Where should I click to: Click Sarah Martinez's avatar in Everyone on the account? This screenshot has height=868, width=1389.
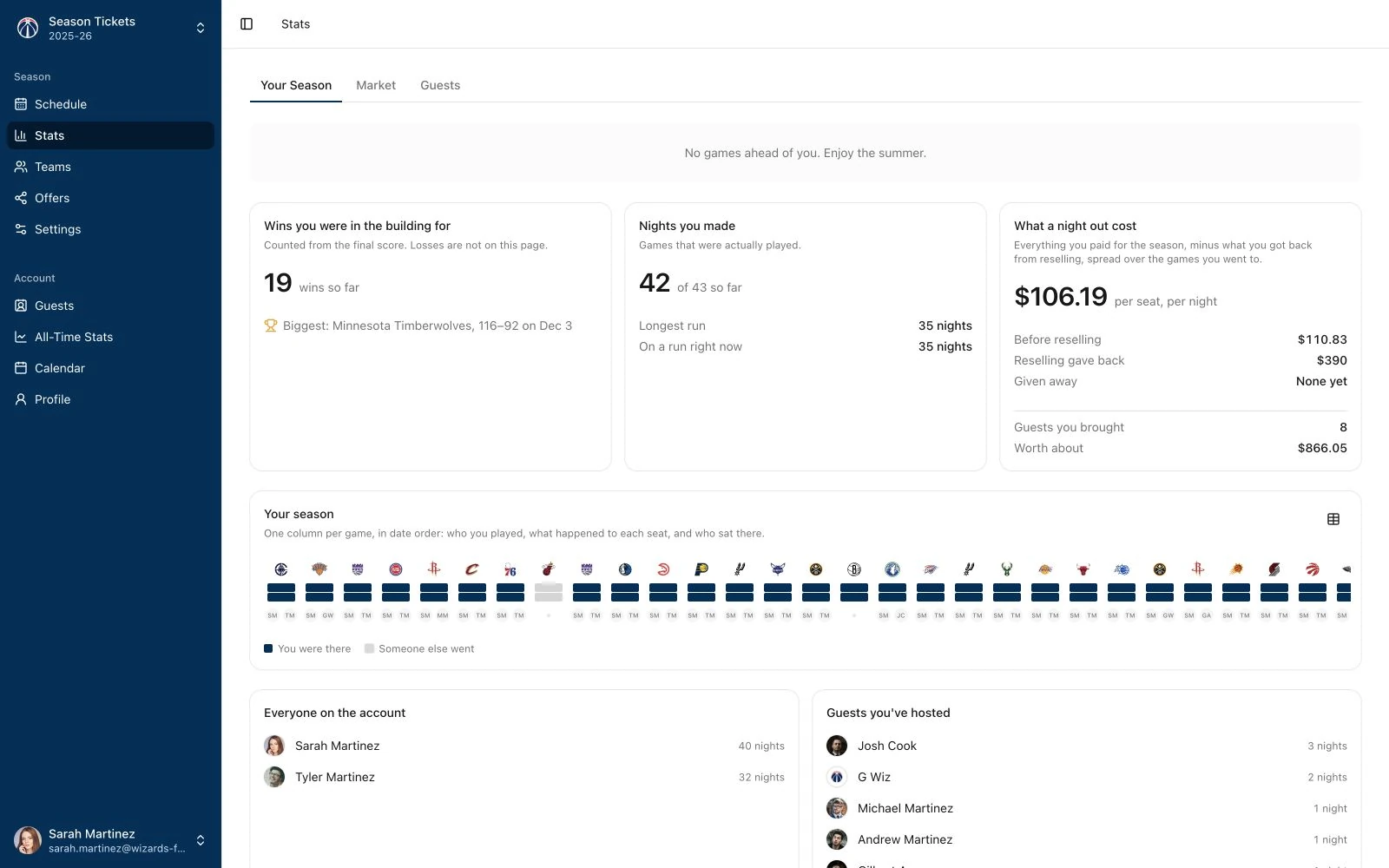coord(274,746)
